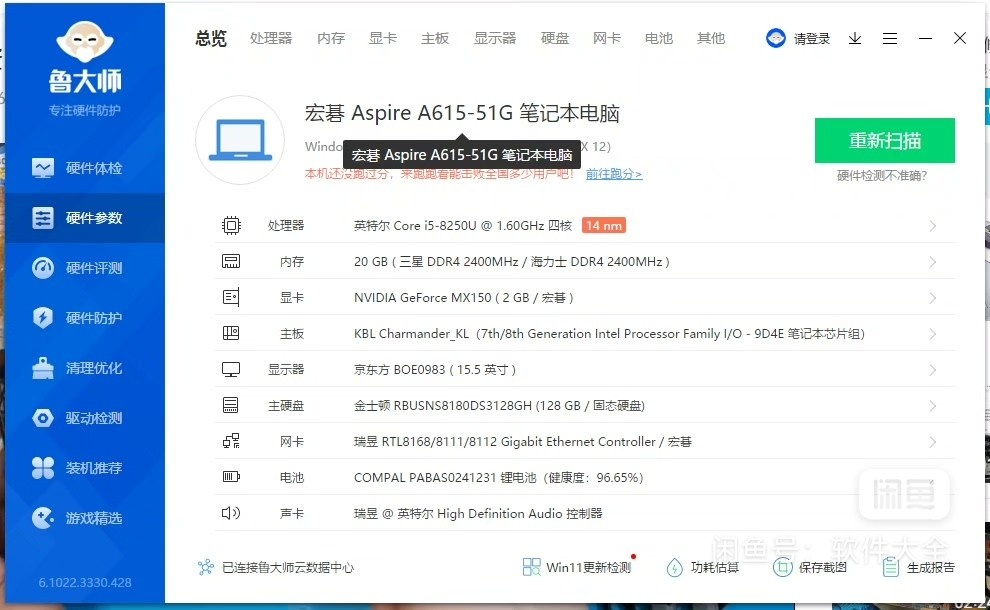This screenshot has width=990, height=610.
Task: Click the laptop computer thumbnail
Action: pyautogui.click(x=240, y=140)
